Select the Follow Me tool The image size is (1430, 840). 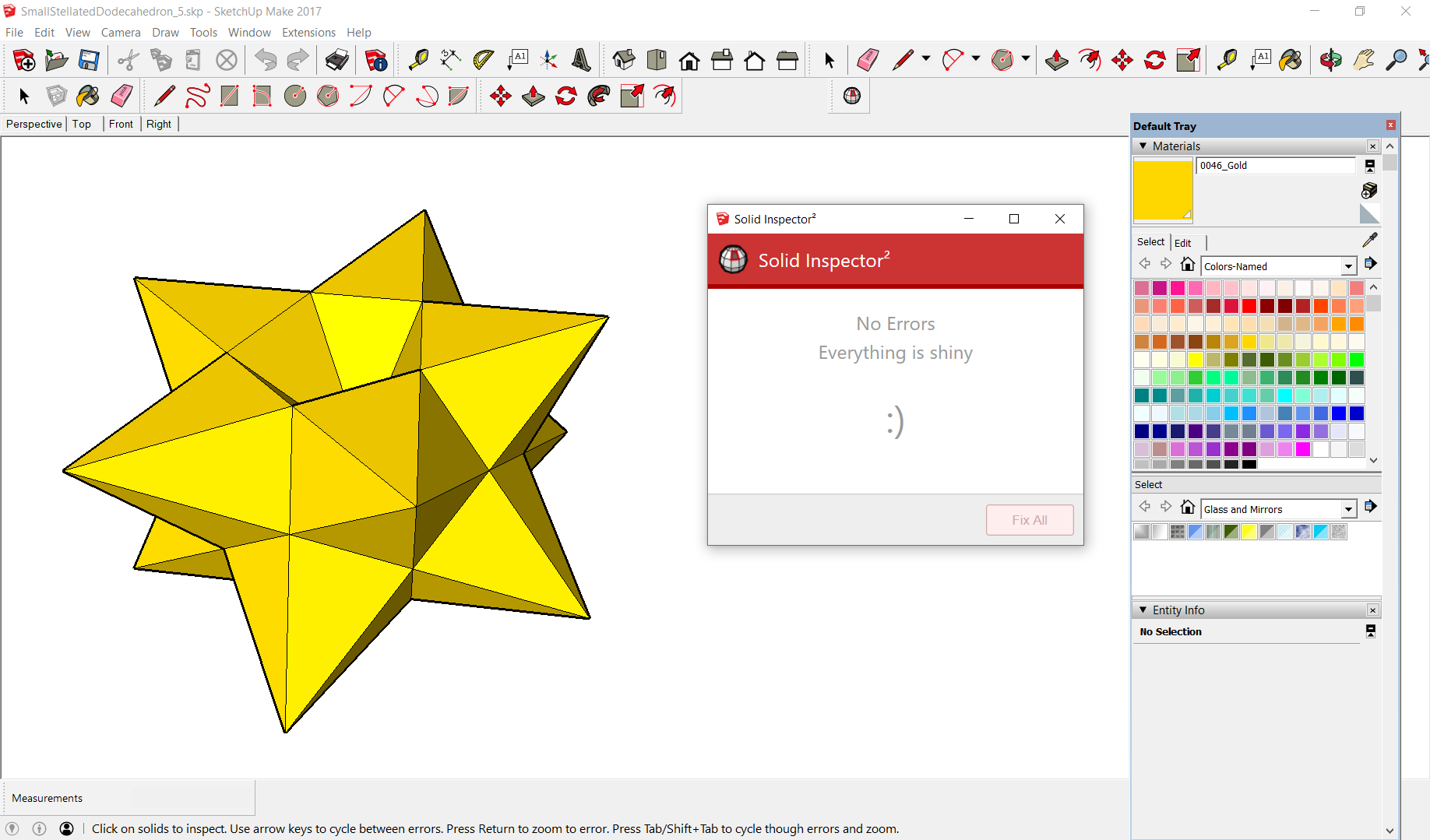click(x=599, y=96)
